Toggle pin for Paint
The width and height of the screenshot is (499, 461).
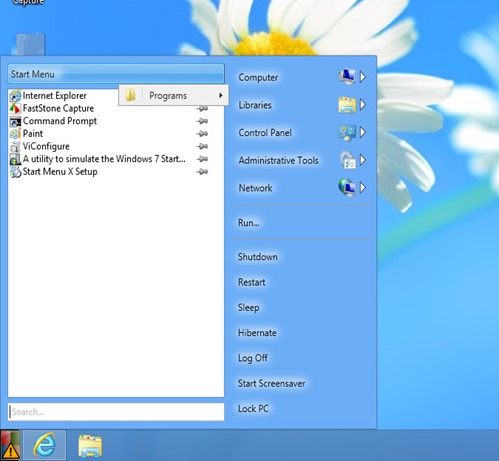click(203, 134)
